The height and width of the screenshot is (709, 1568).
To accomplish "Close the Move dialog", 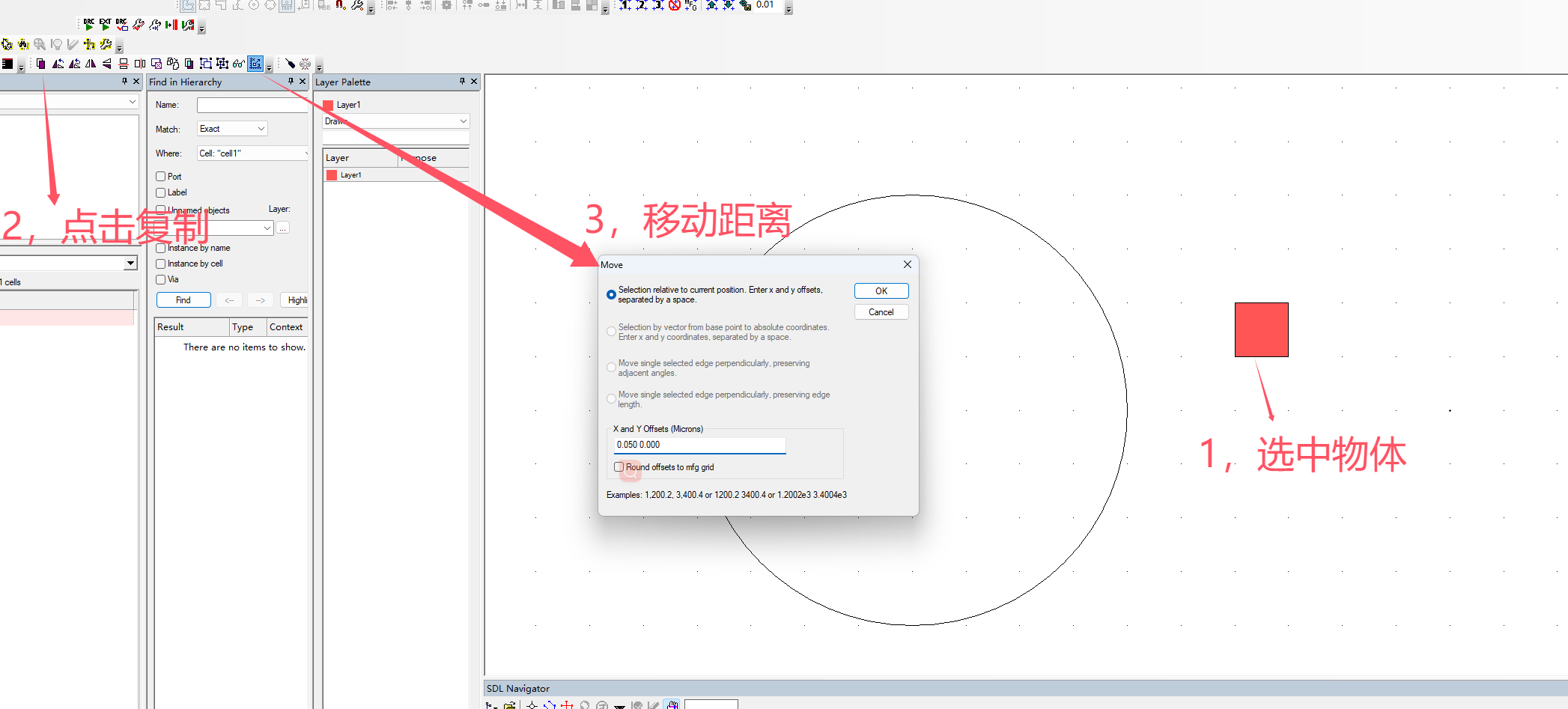I will (x=907, y=264).
